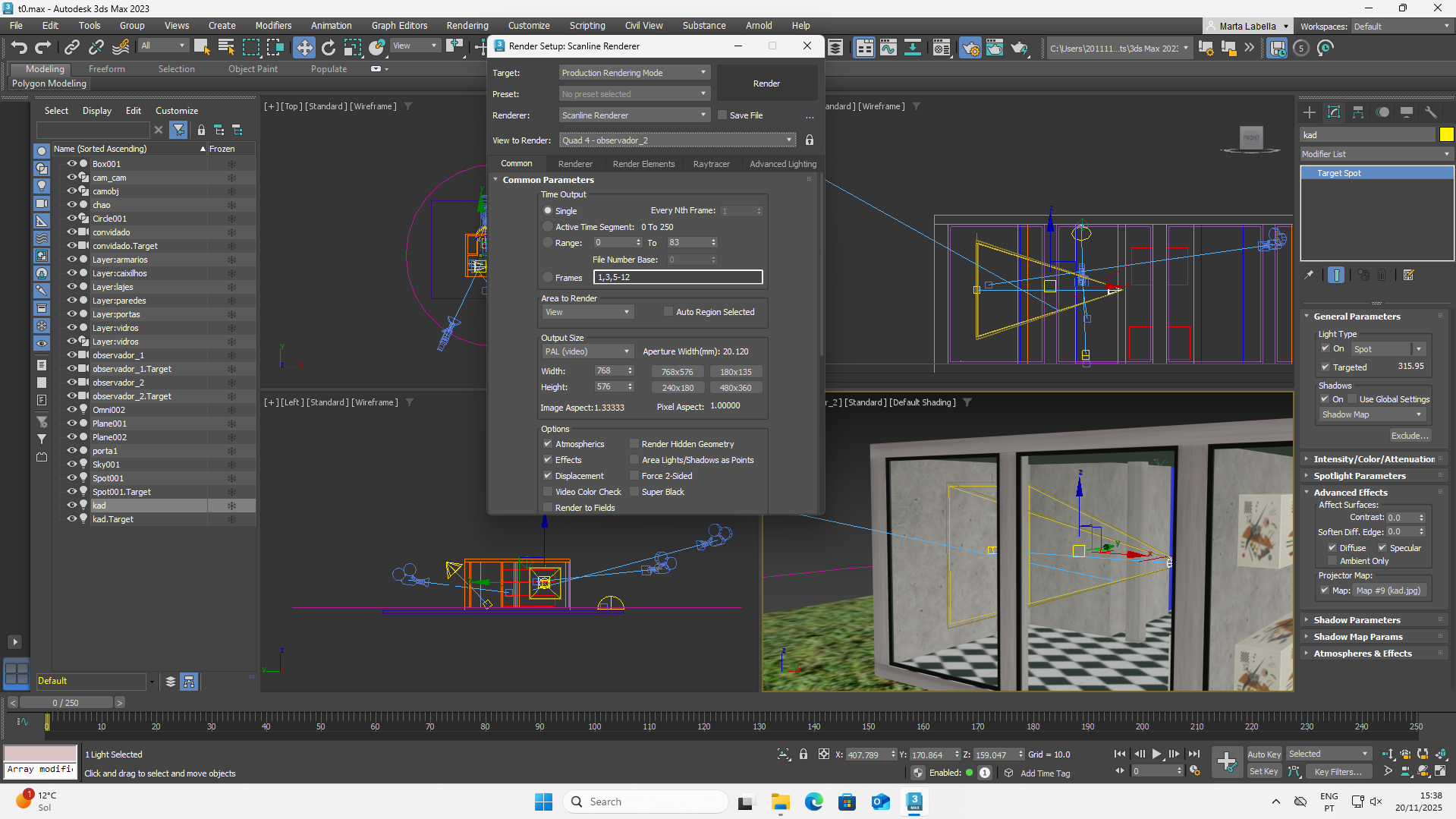
Task: Open the Utilities wrench panel icon
Action: tap(1431, 112)
